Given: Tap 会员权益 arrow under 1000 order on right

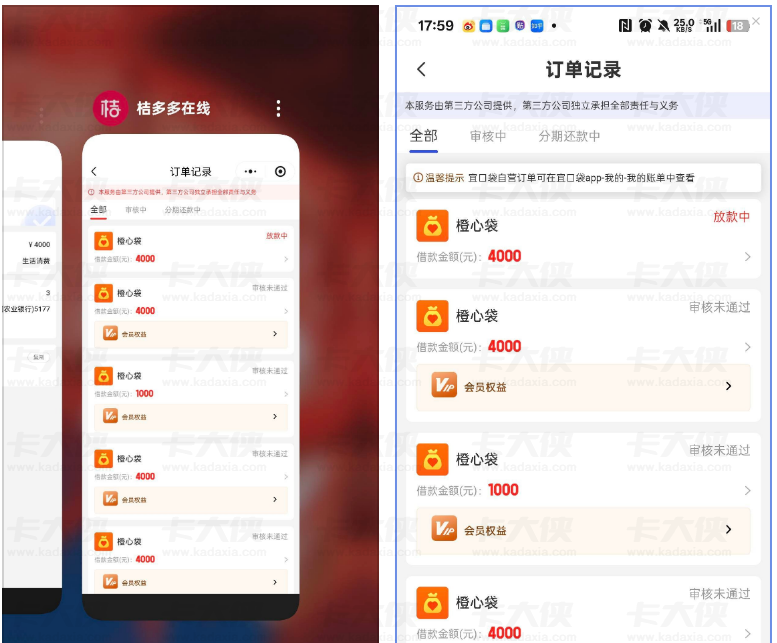Looking at the screenshot, I should (728, 529).
